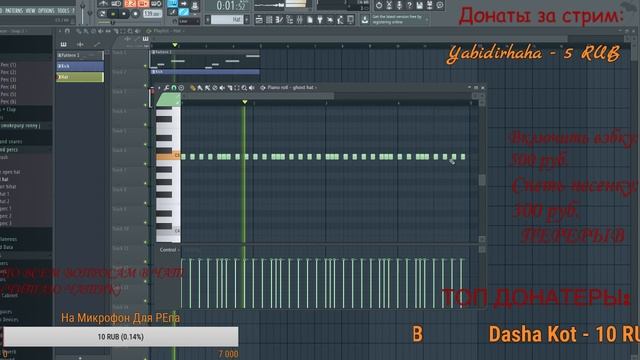This screenshot has height=360, width=640.
Task: Open the Control event lane selector
Action: [169, 250]
